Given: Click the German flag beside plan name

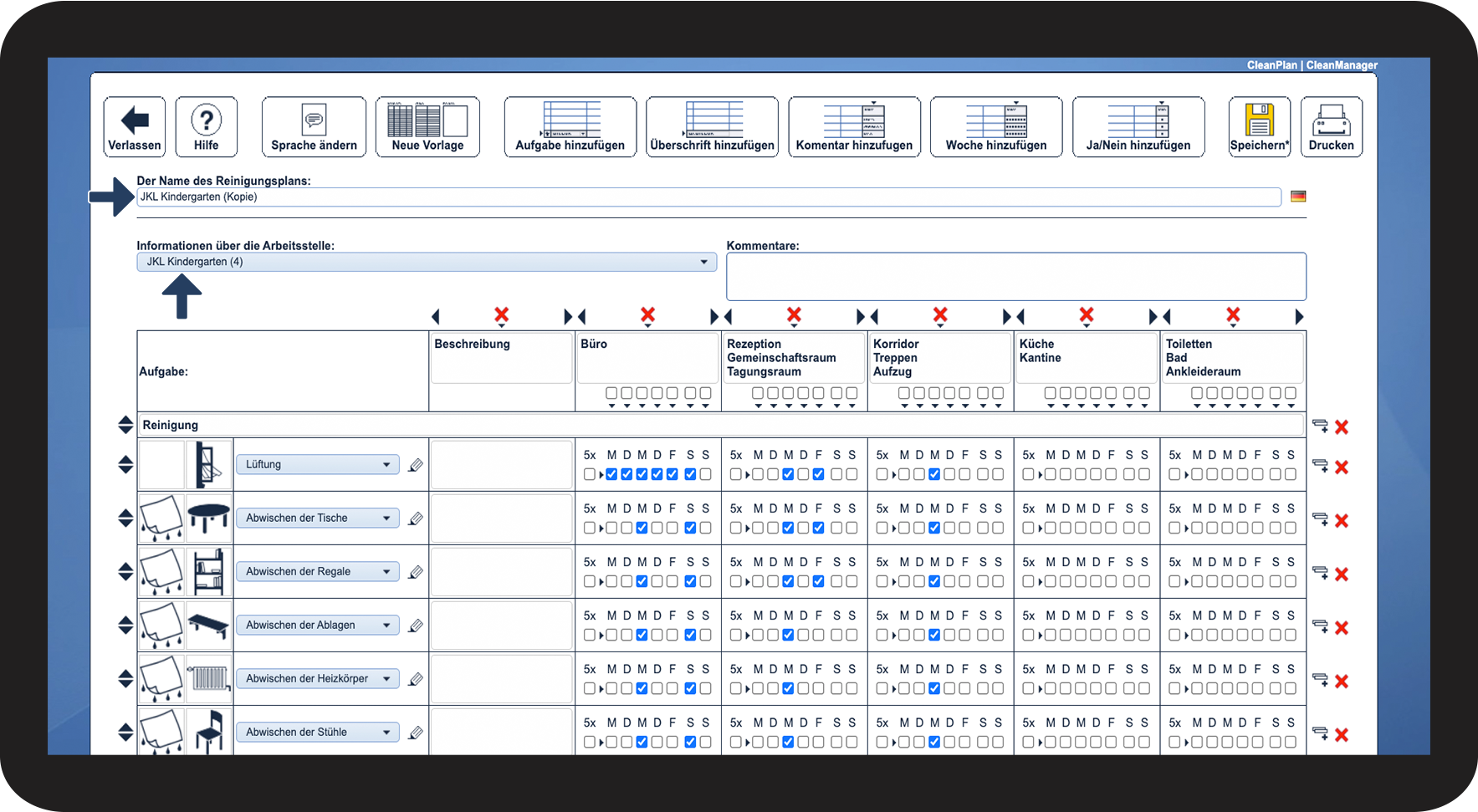Looking at the screenshot, I should (1298, 197).
